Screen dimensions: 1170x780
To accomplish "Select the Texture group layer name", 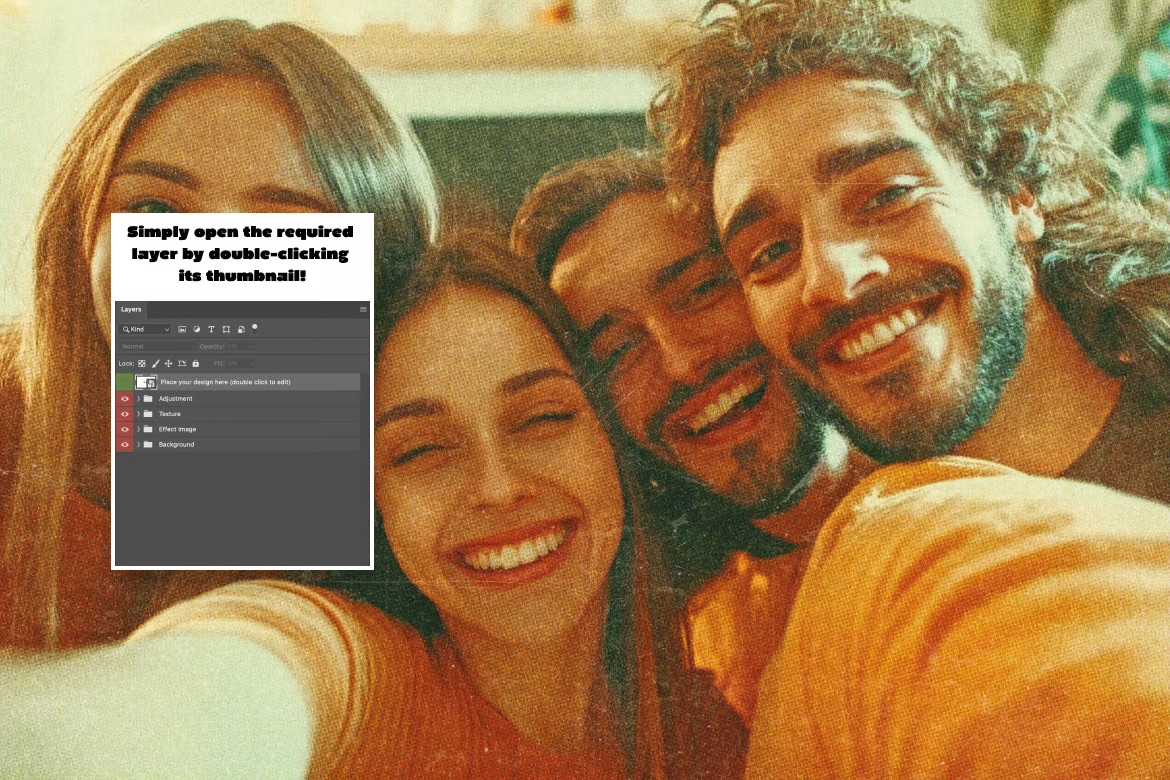I will [x=170, y=414].
